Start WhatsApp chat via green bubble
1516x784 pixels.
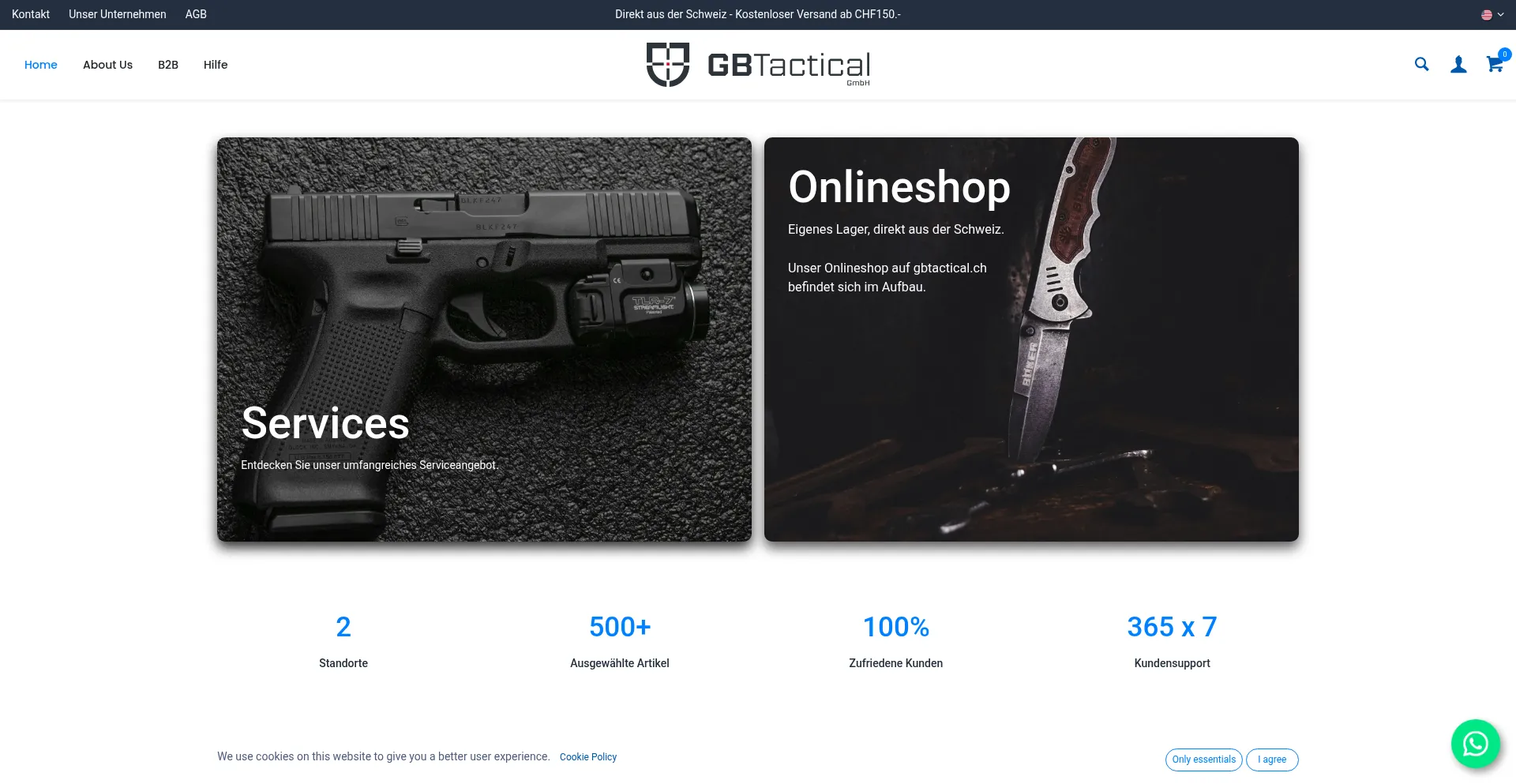tap(1475, 744)
